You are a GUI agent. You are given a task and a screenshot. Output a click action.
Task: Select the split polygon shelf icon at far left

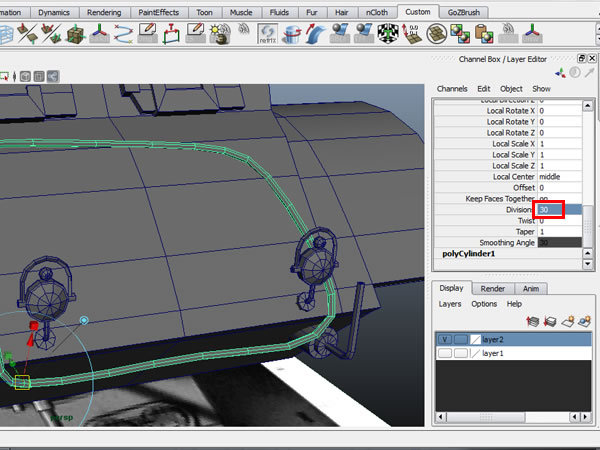[x=27, y=34]
